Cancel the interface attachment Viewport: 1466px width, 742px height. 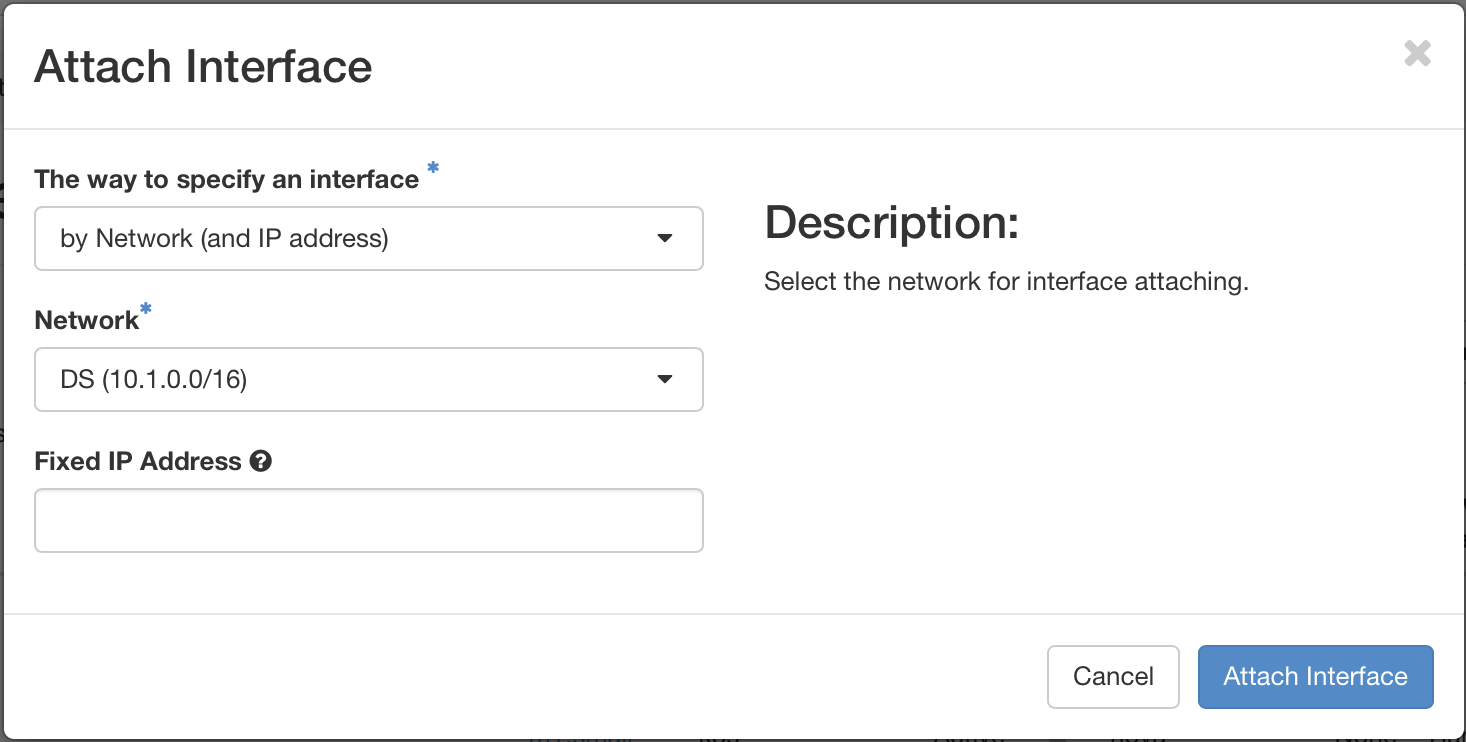1113,677
